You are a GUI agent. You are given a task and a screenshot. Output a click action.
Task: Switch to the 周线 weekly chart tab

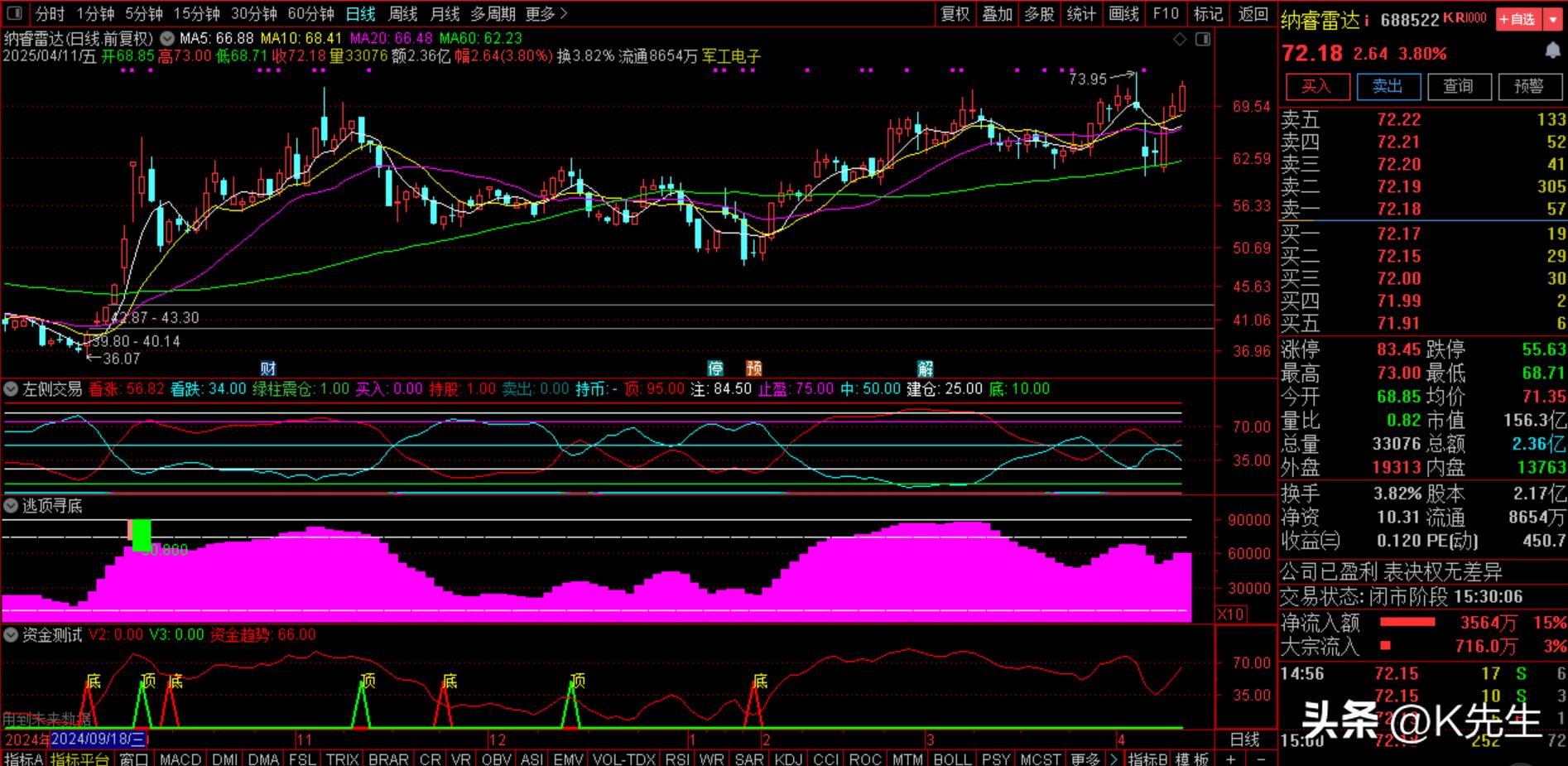tap(402, 14)
